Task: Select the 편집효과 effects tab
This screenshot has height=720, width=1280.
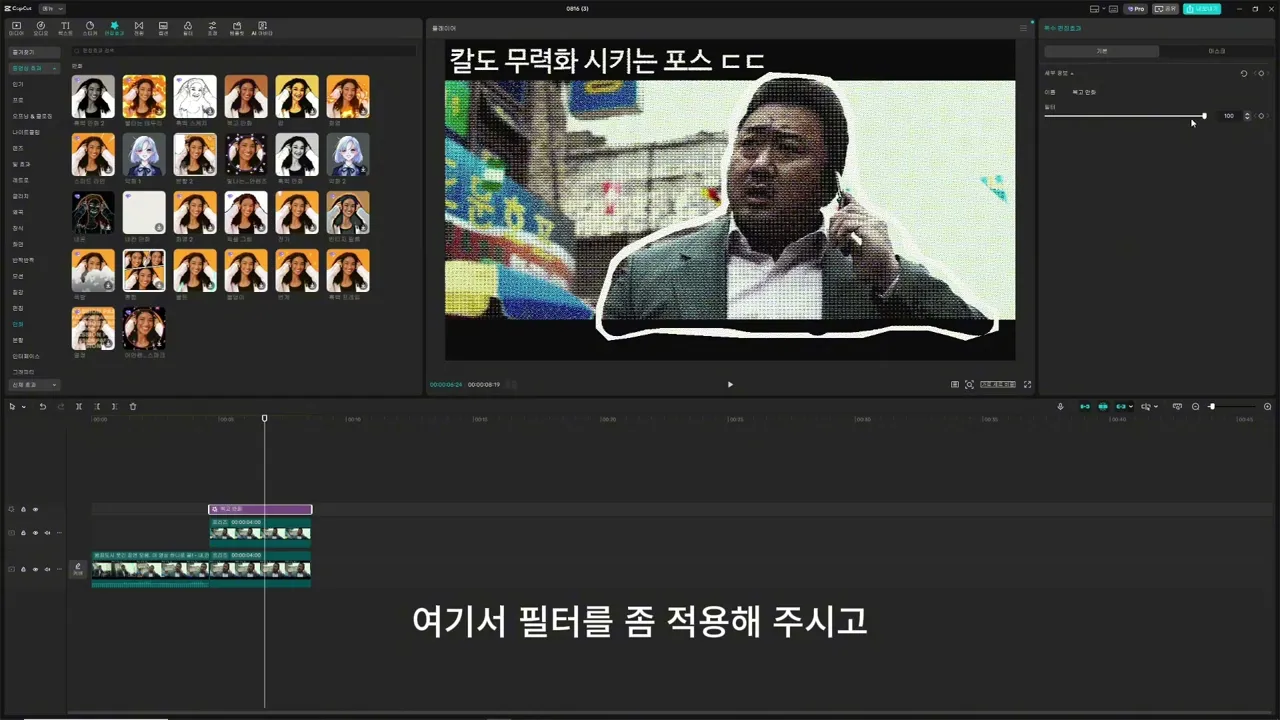Action: coord(114,28)
